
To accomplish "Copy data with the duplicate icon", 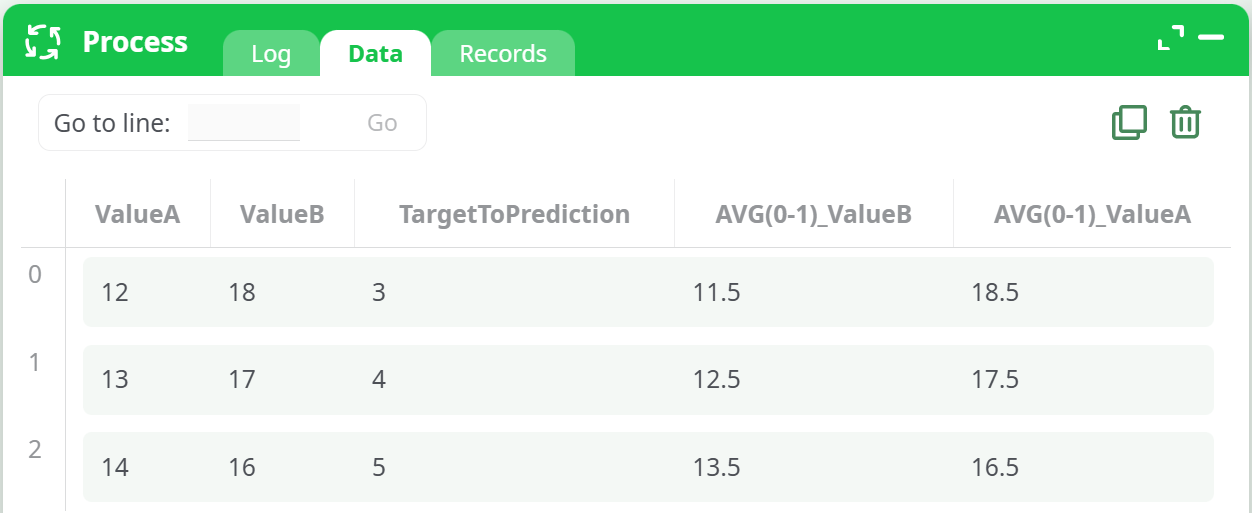I will (1129, 122).
